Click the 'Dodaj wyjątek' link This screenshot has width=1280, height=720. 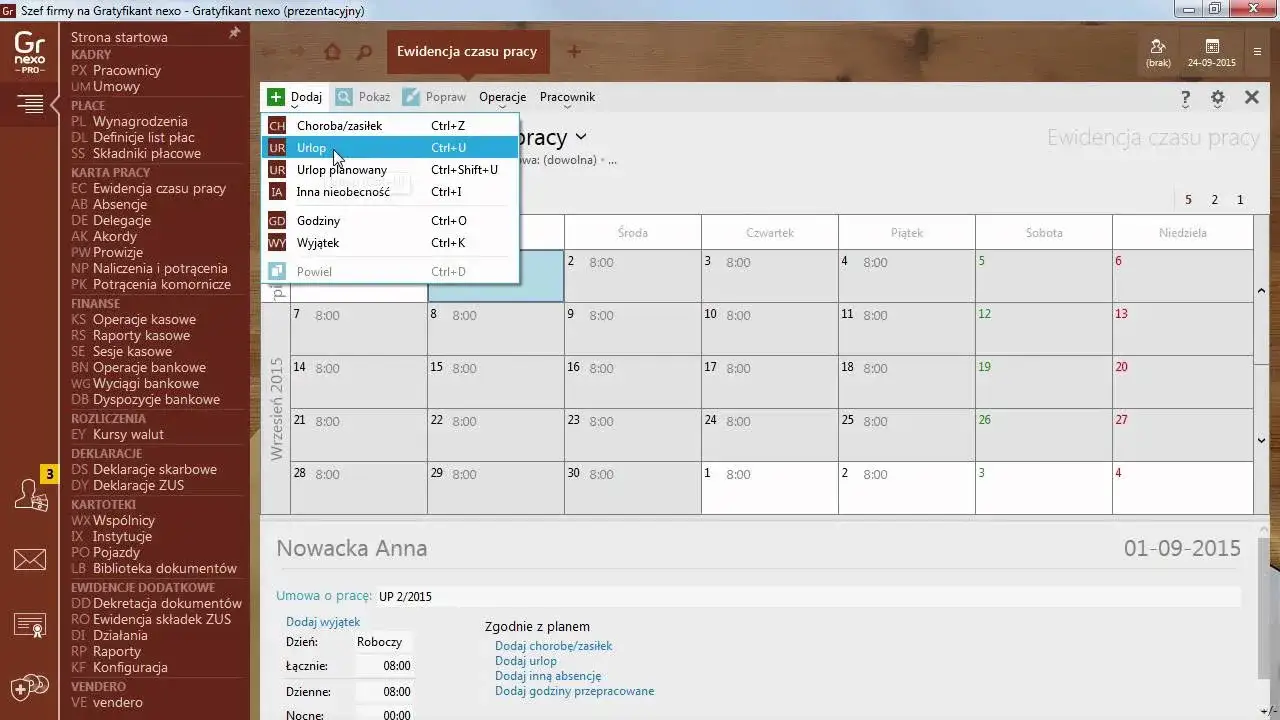tap(322, 622)
